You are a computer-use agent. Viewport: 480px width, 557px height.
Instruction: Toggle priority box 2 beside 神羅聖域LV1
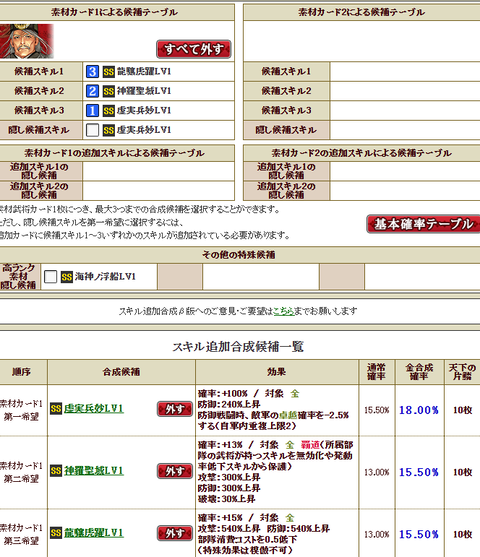92,91
